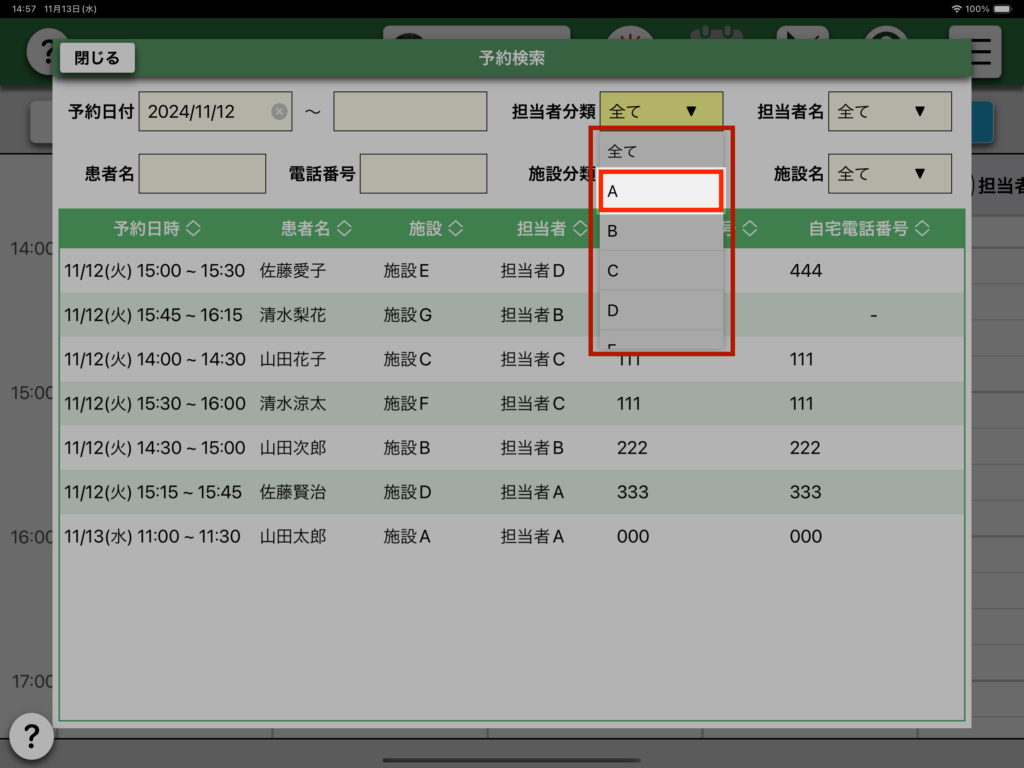Image resolution: width=1024 pixels, height=768 pixels.
Task: Select option D in the dropdown
Action: coord(661,311)
